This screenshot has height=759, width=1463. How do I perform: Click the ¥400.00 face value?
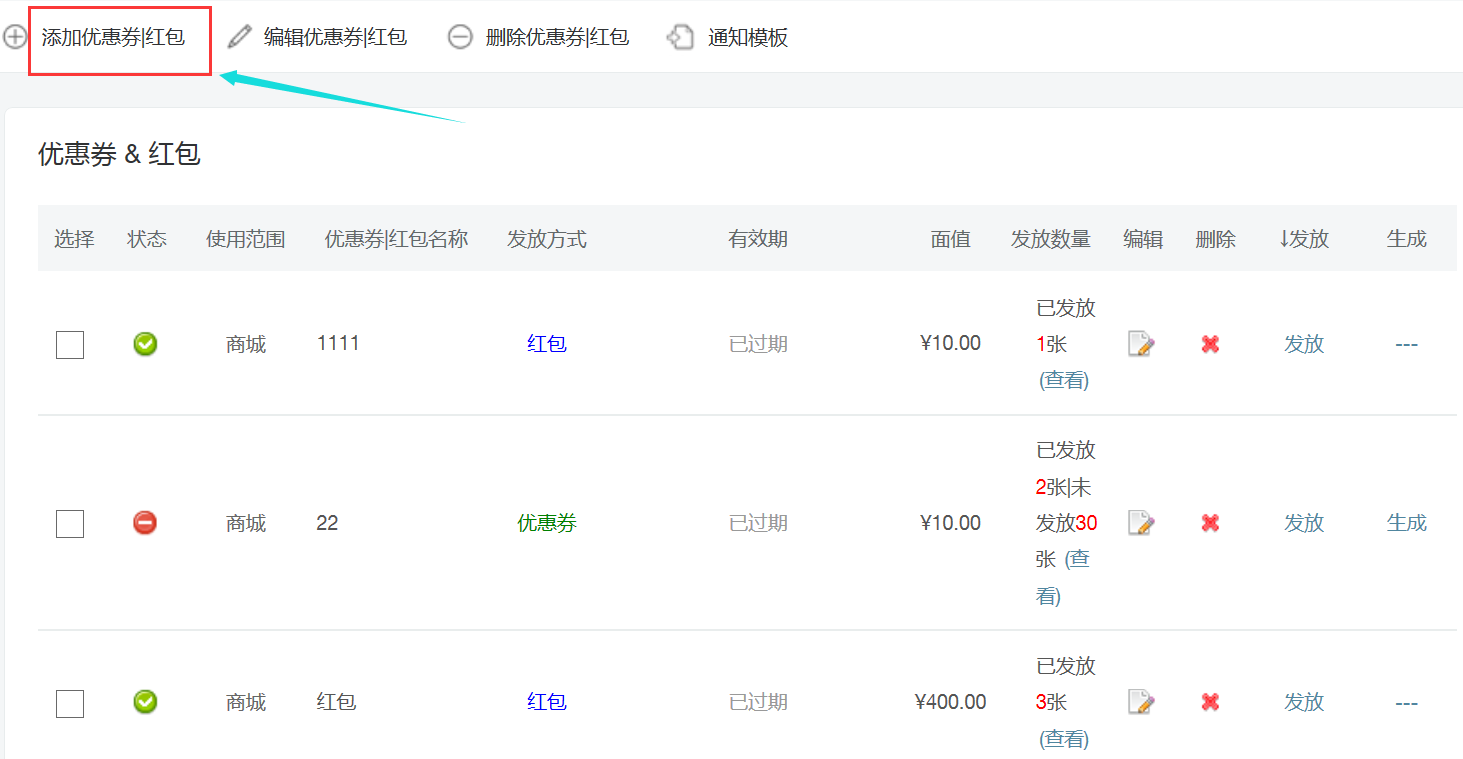click(950, 702)
